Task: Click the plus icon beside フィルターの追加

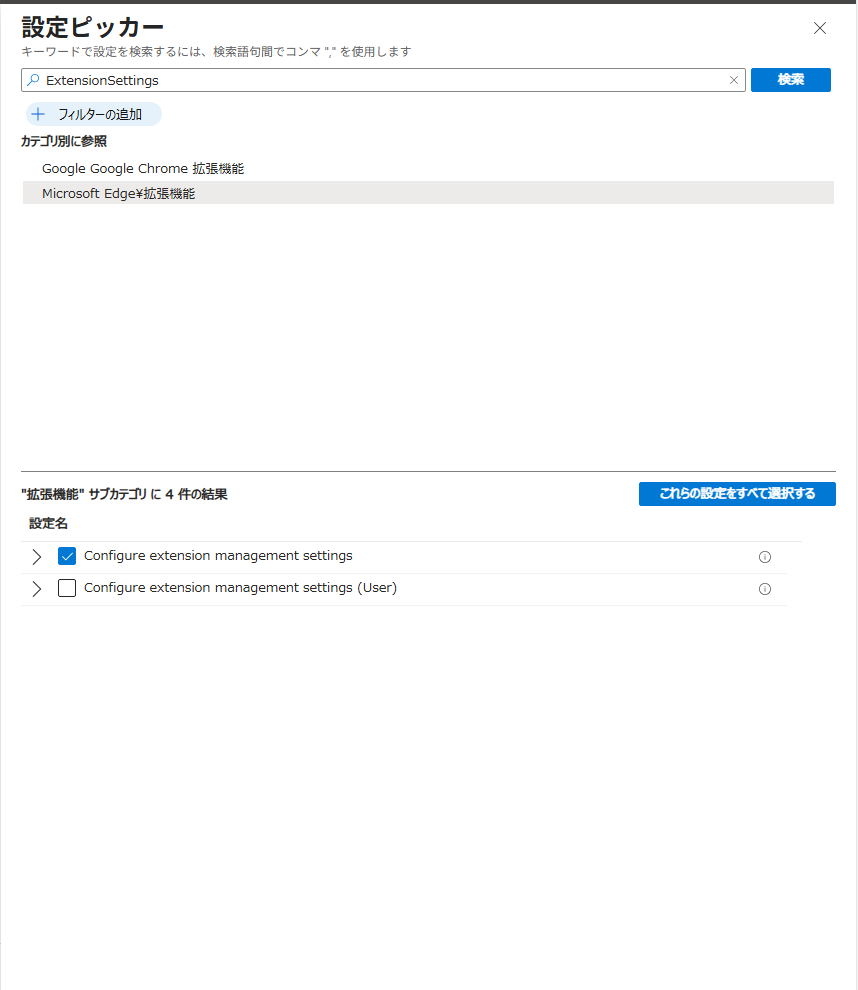Action: 39,114
